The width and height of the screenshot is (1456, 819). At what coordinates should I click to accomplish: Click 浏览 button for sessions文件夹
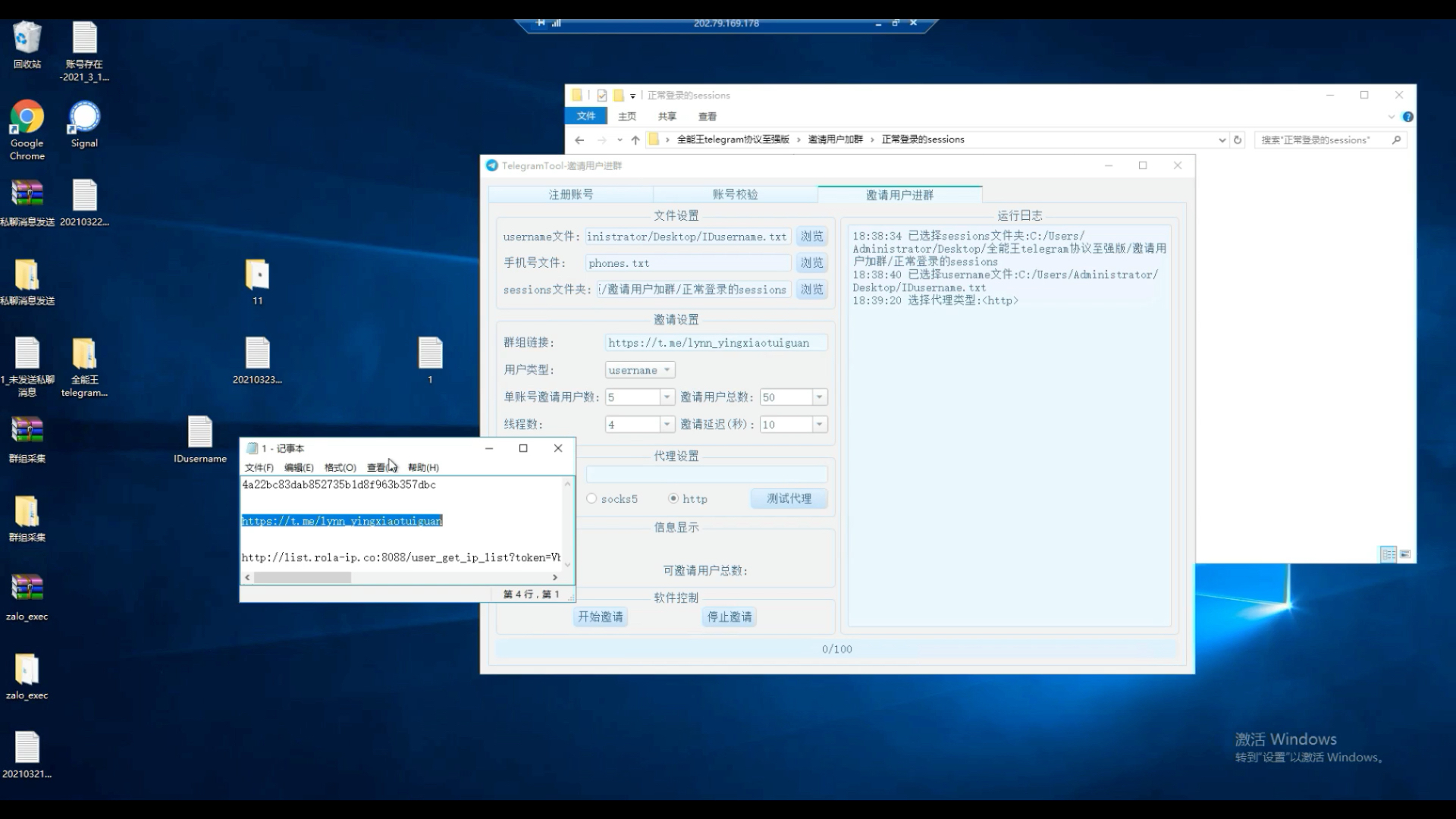812,289
